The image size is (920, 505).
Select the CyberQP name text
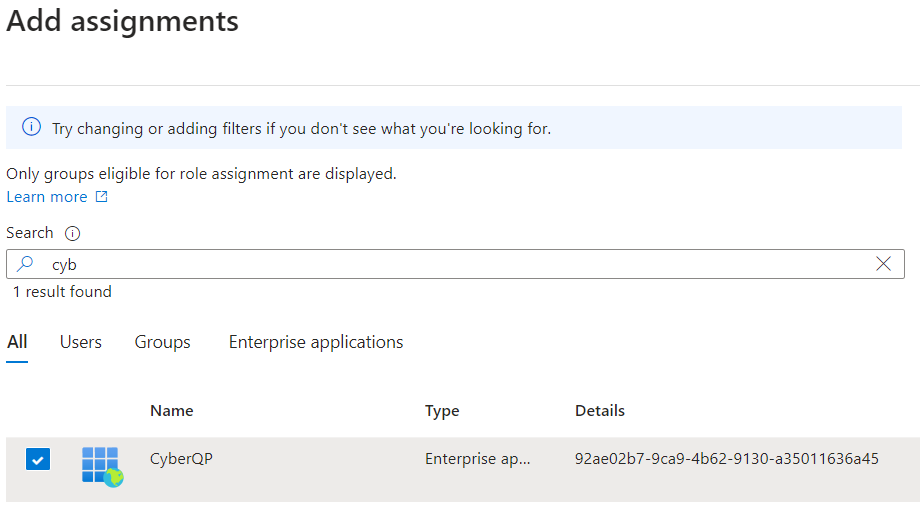pyautogui.click(x=181, y=459)
